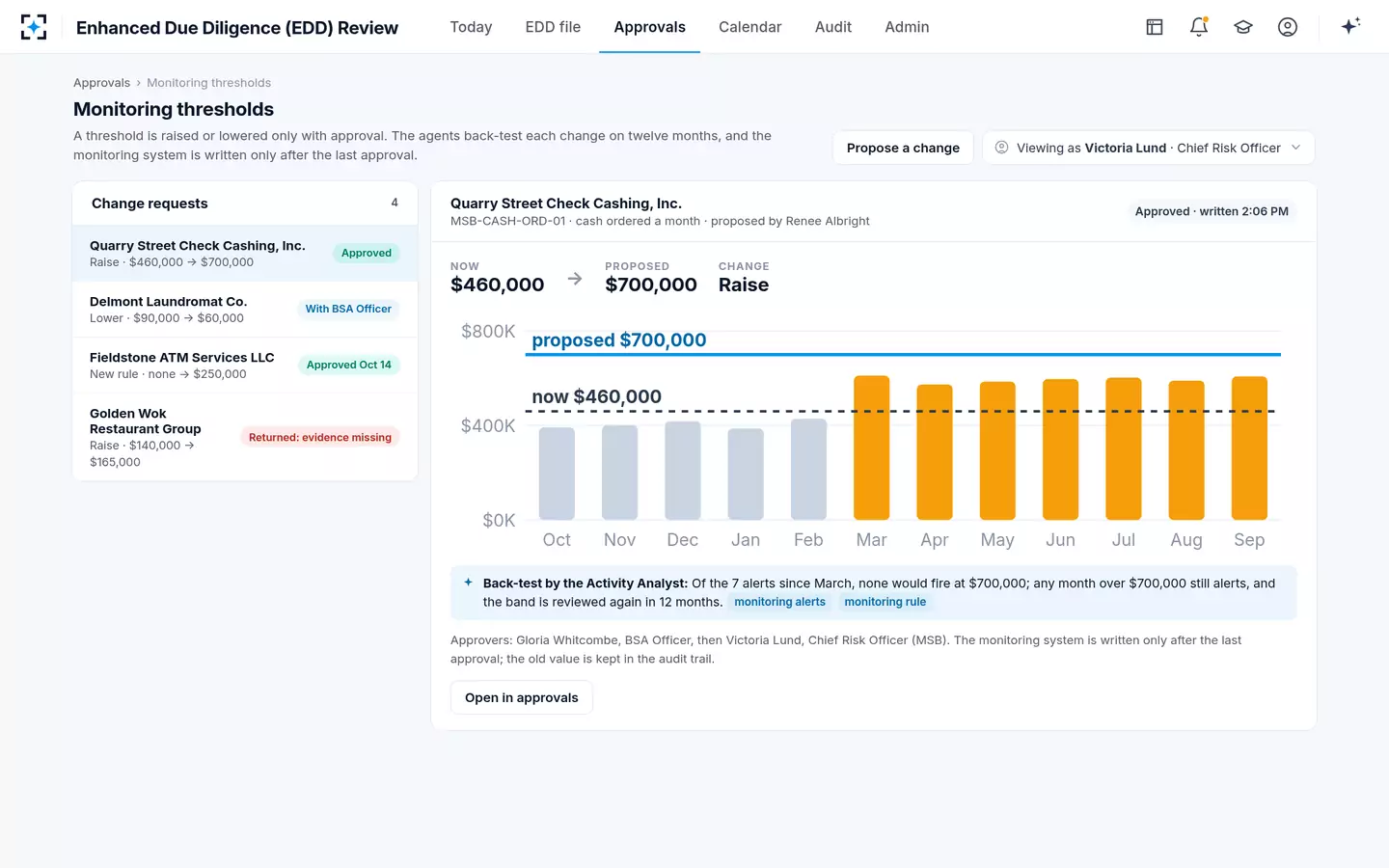Click Returned: evidence missing badge

pyautogui.click(x=320, y=437)
